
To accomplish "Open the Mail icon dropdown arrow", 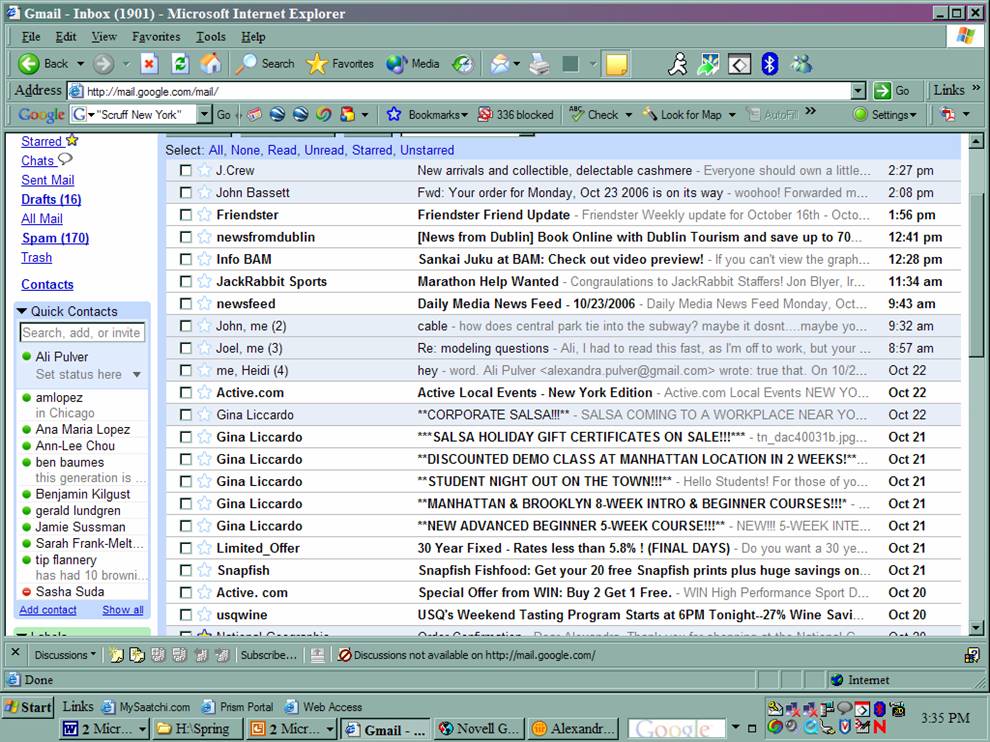I will pos(516,64).
